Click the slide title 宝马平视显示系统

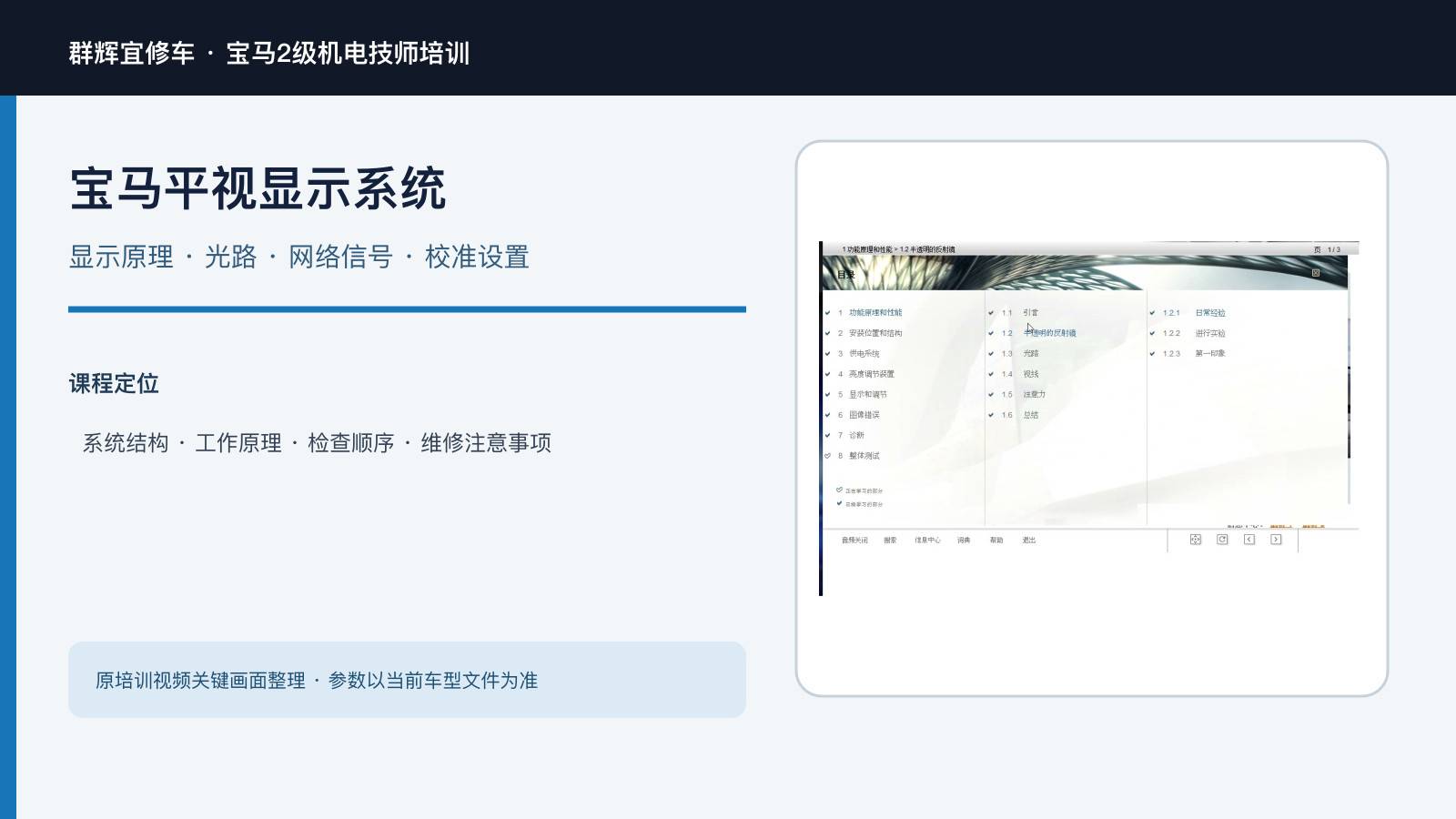258,188
